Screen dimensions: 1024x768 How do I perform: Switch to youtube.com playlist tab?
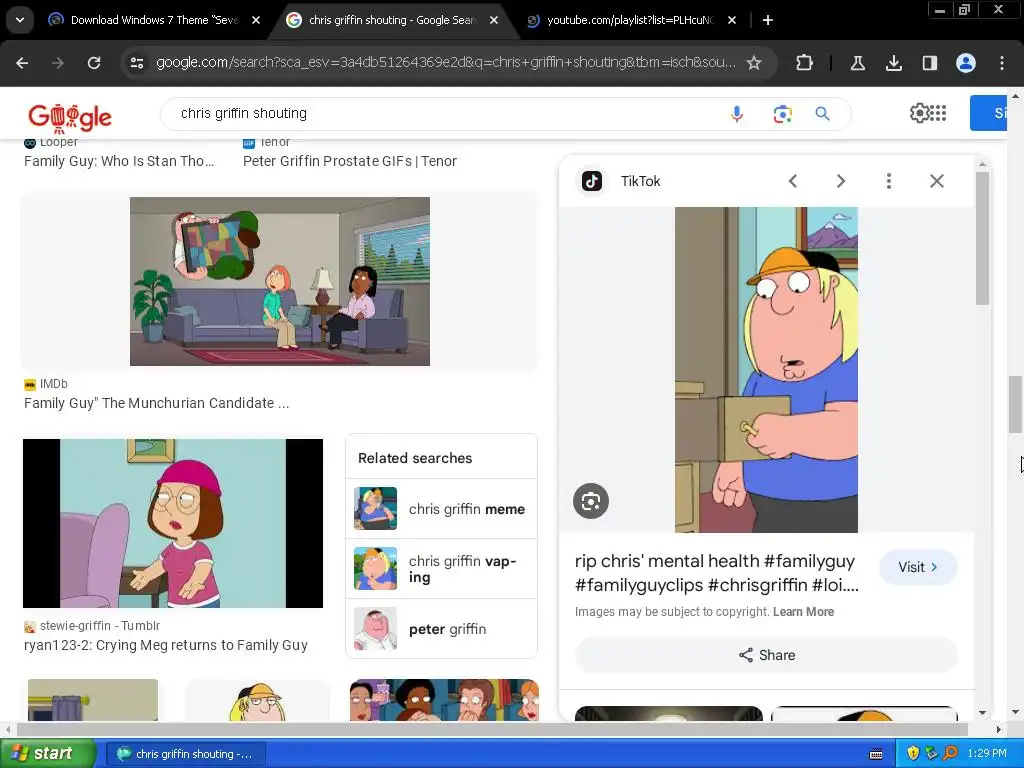[x=630, y=20]
